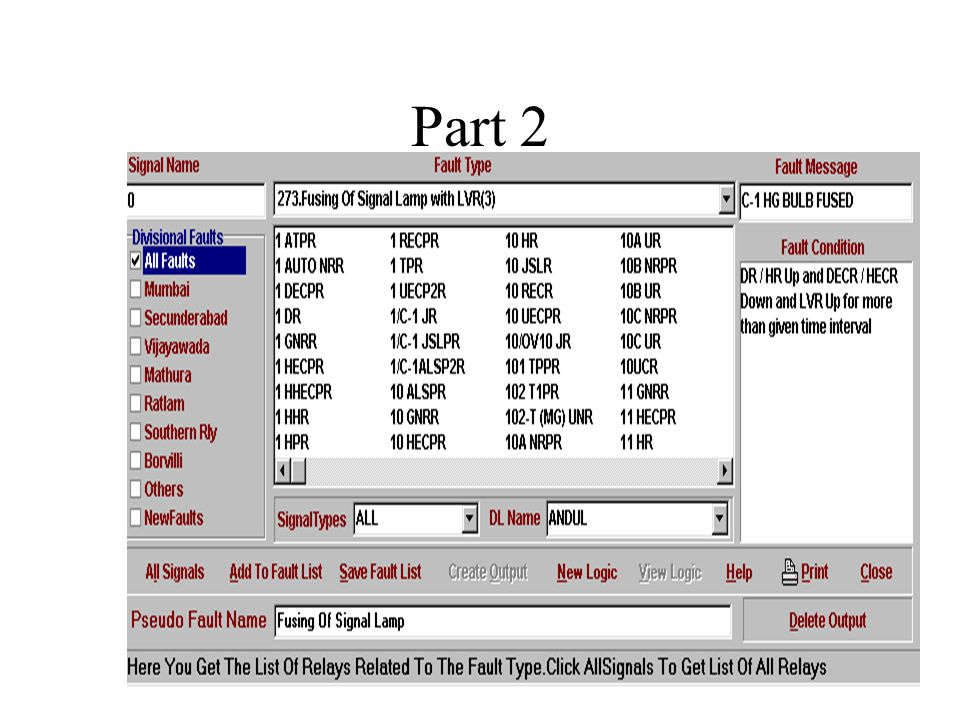Toggle the Ratlam checkbox
This screenshot has height=720, width=960.
(x=135, y=403)
